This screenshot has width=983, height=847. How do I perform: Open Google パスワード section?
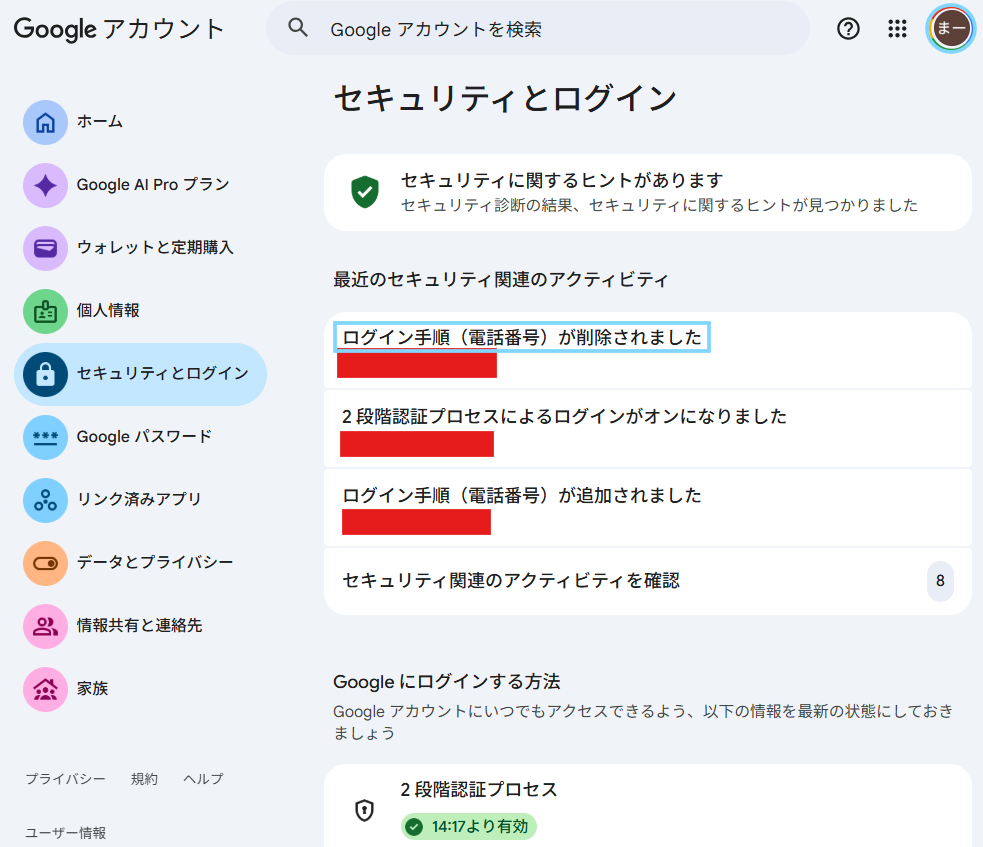pos(140,437)
